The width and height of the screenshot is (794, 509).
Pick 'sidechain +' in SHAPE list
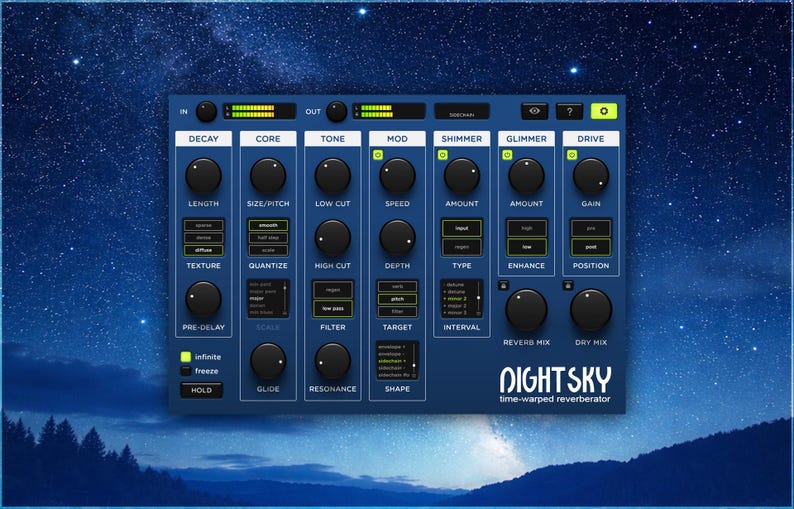click(x=392, y=361)
